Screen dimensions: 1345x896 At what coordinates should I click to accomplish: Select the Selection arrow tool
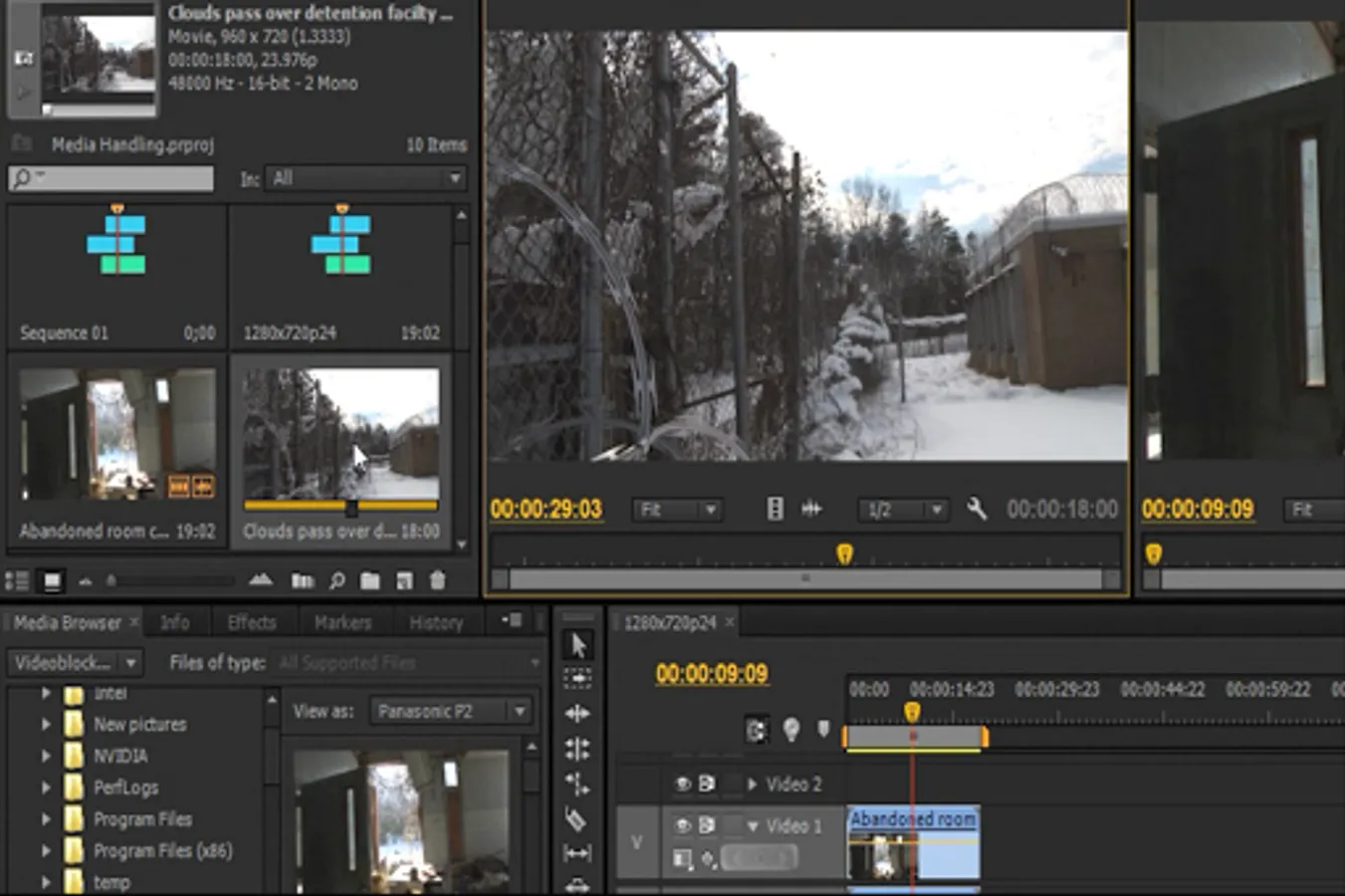click(577, 645)
